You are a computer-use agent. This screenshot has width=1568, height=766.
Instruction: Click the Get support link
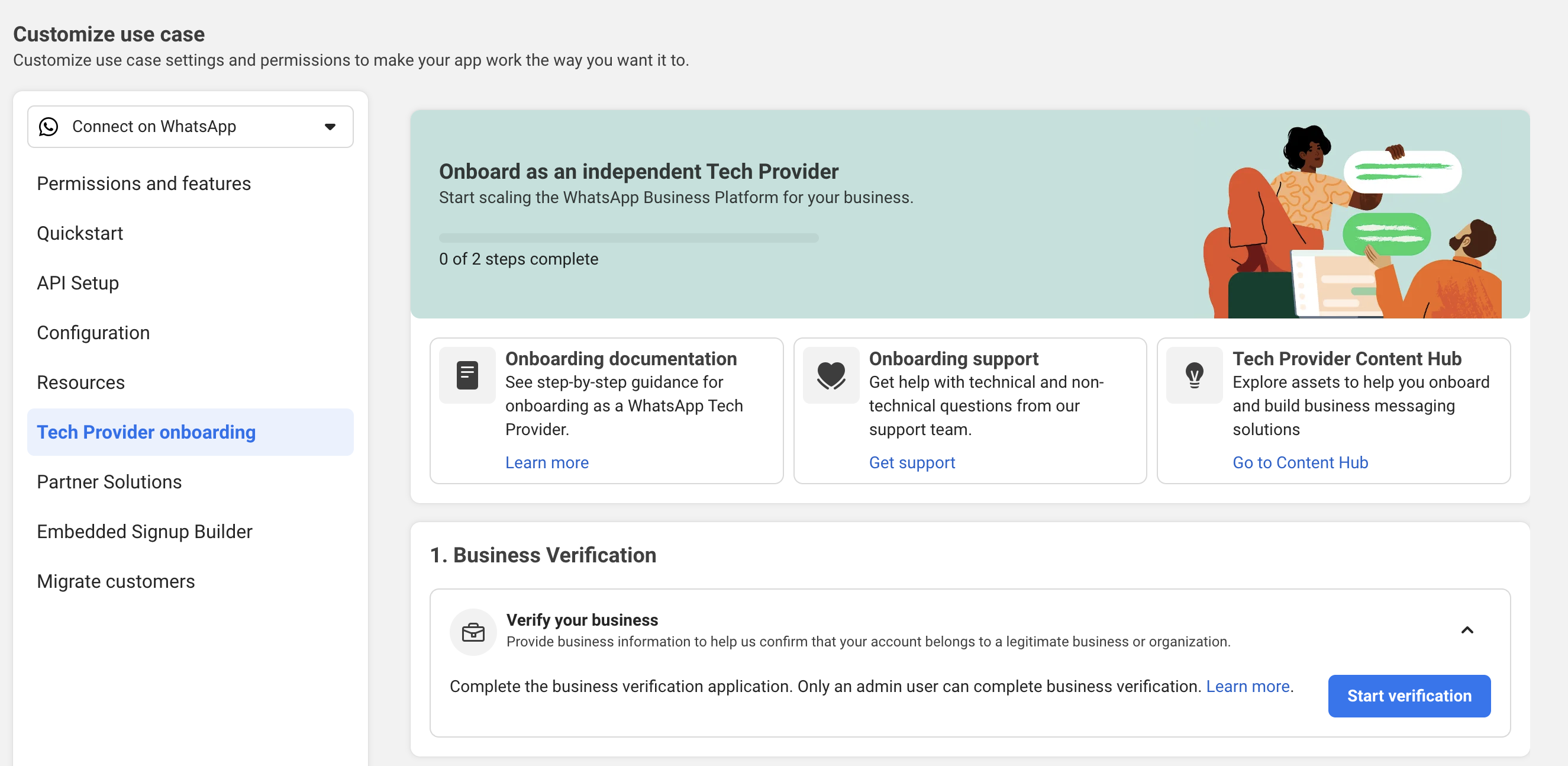coord(911,462)
